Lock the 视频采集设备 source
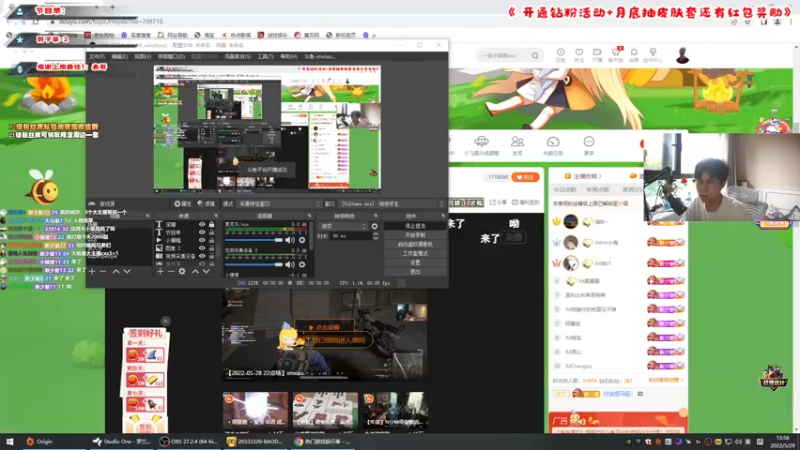Screen dimensions: 800x450 (211, 256)
